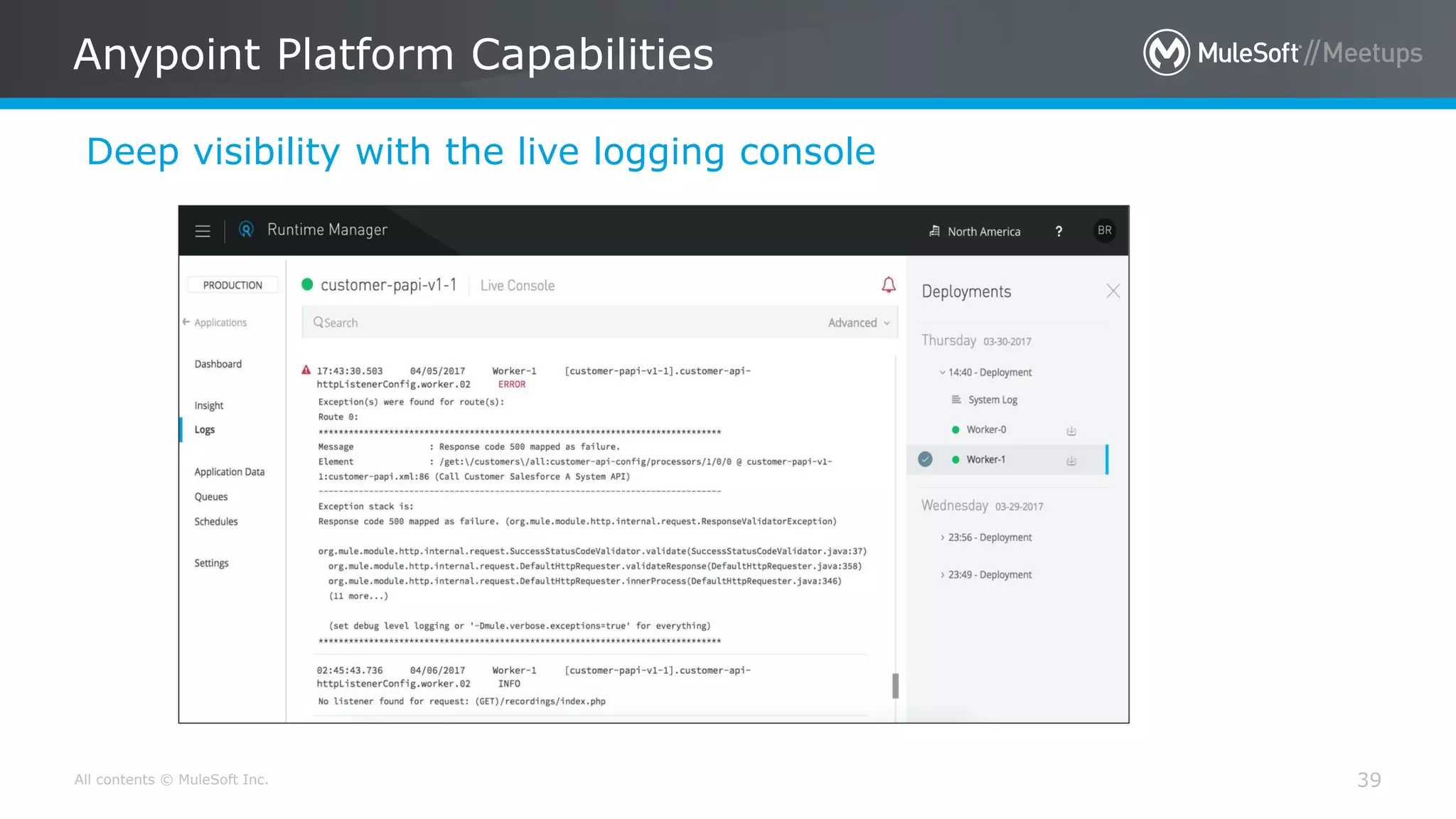Image resolution: width=1456 pixels, height=819 pixels.
Task: Click the Wednesday 03-29-2017 date heading
Action: [x=983, y=505]
